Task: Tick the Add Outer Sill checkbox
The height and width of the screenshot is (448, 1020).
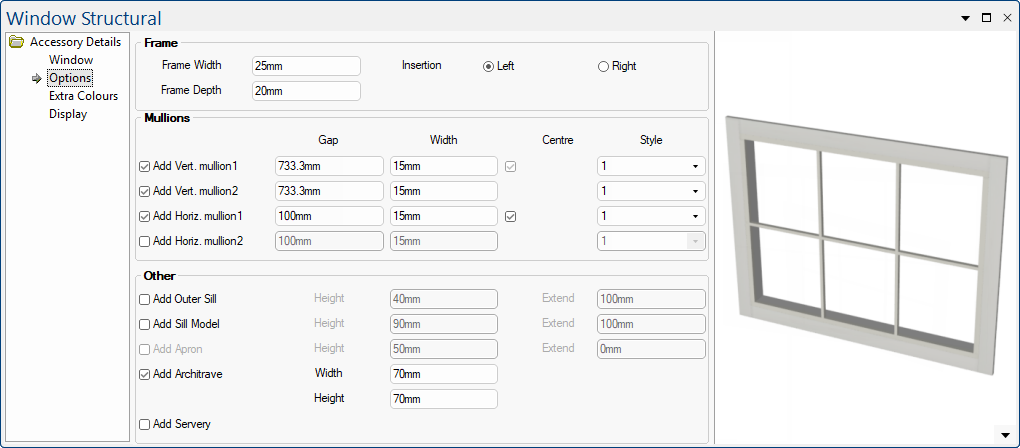Action: point(145,299)
